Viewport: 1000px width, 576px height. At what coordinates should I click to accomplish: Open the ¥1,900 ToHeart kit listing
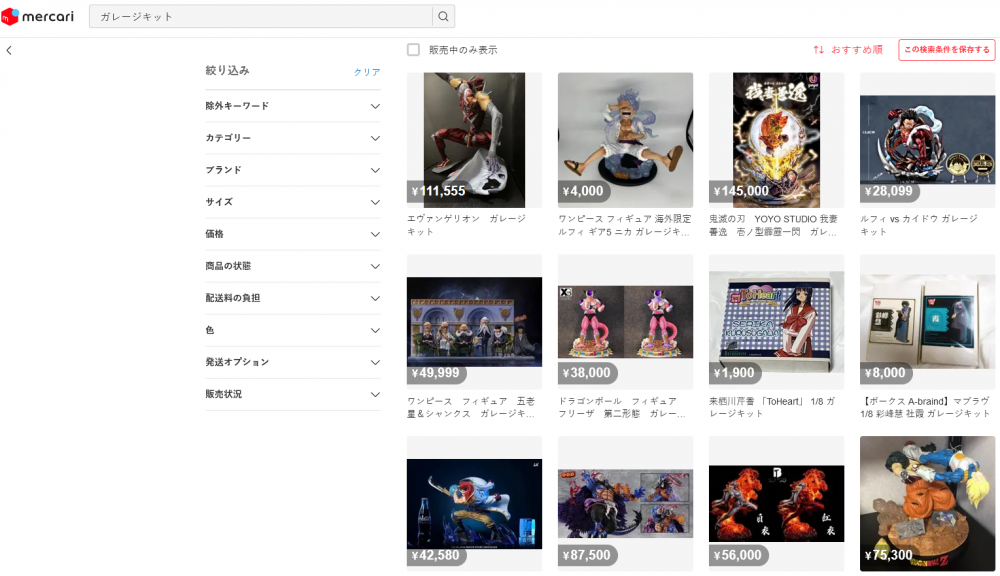click(776, 322)
